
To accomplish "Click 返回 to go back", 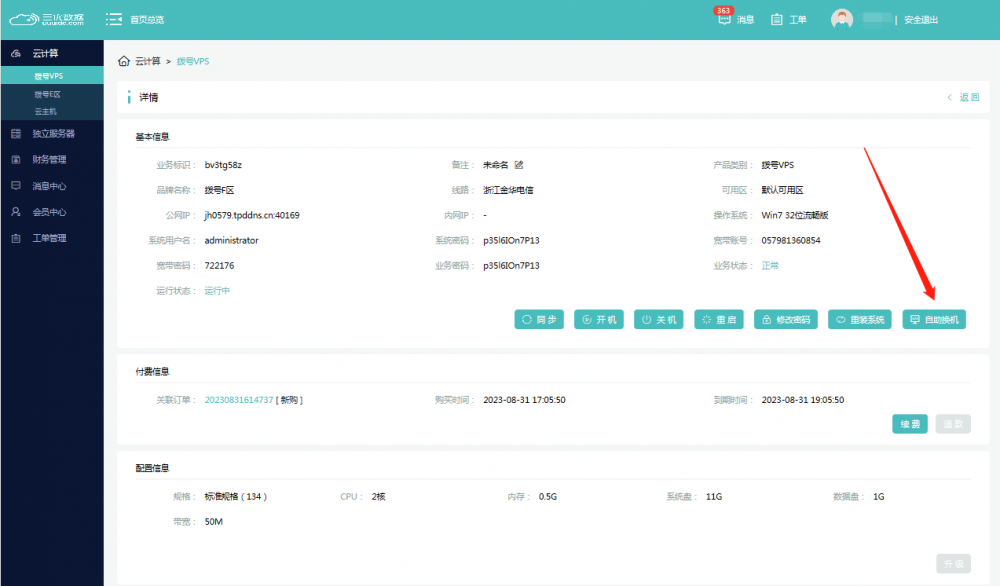I will 964,97.
